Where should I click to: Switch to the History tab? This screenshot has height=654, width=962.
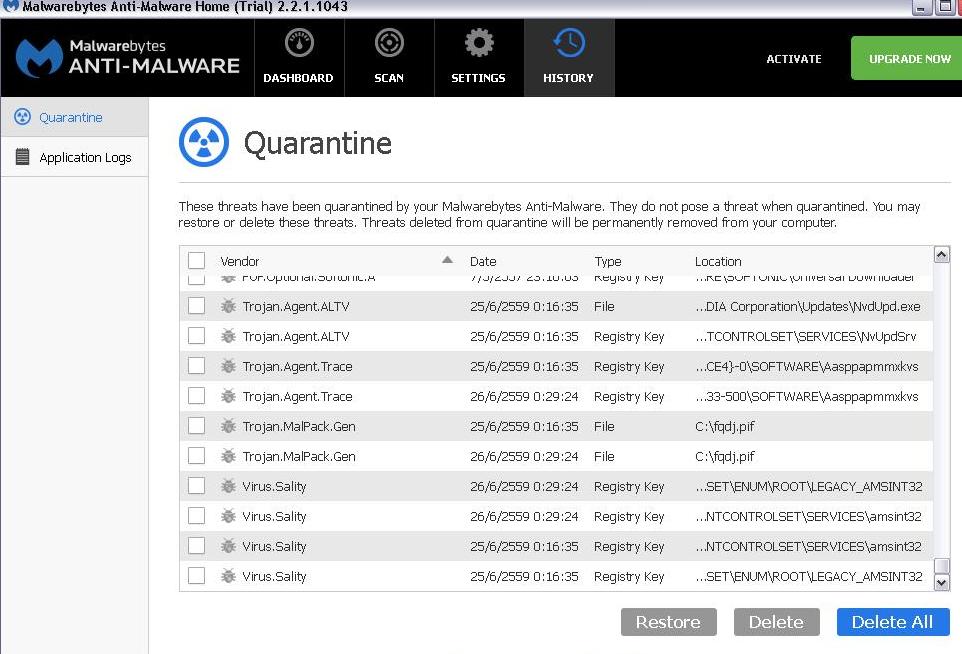569,58
